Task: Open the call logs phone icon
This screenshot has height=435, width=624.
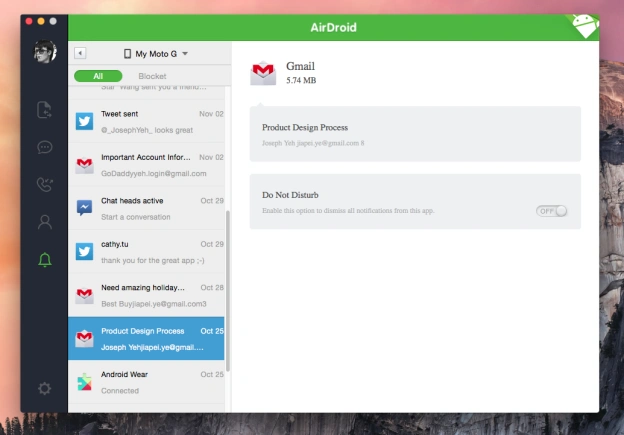Action: [x=45, y=184]
